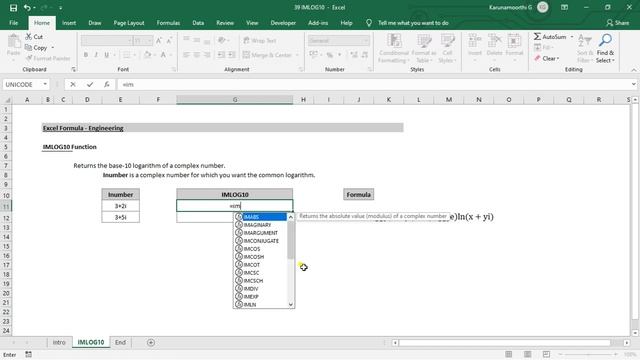Click the macro recording icon in the status bar
This screenshot has width=640, height=360.
pyautogui.click(x=28, y=354)
